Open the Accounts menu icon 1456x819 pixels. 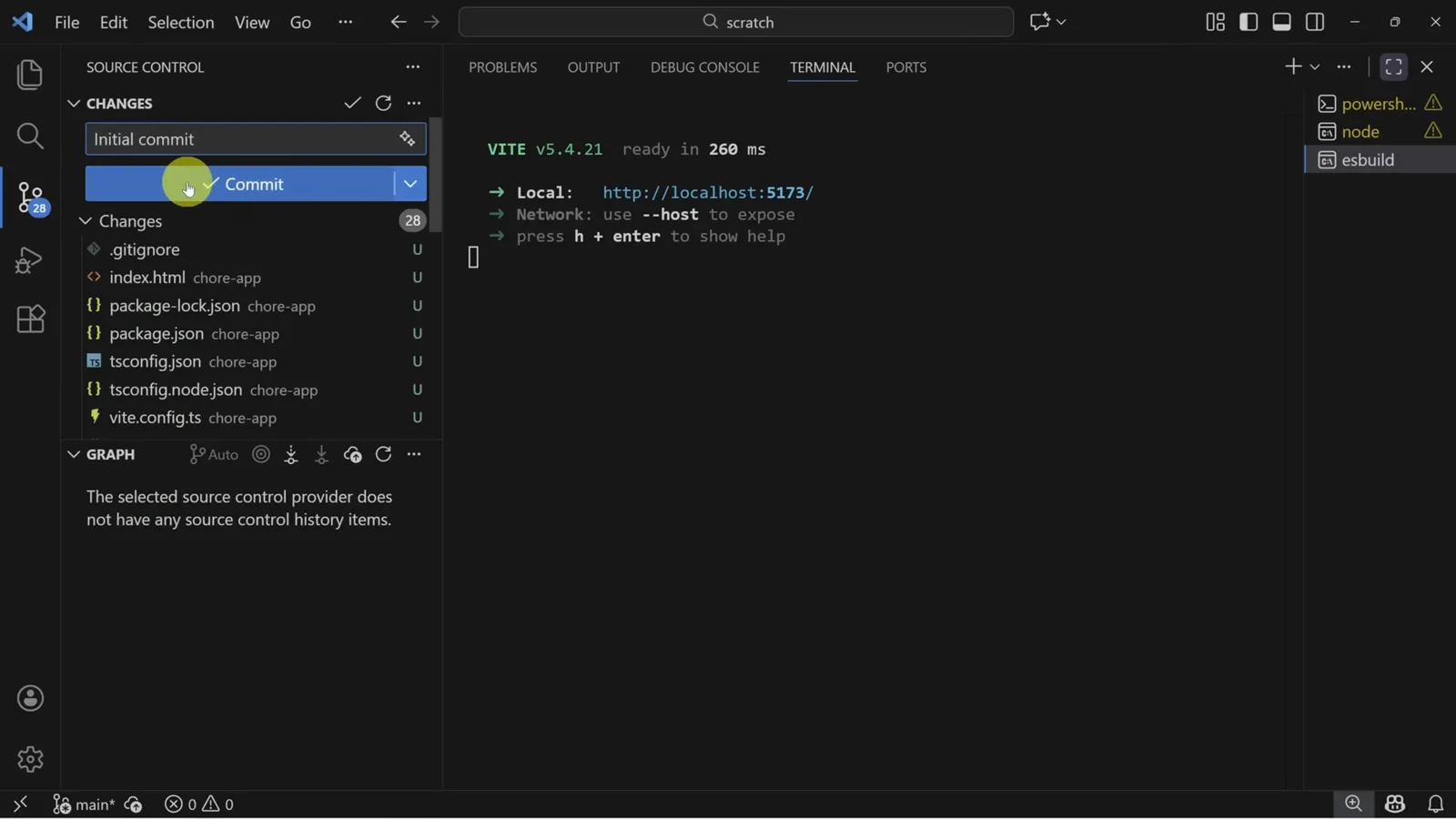click(30, 698)
